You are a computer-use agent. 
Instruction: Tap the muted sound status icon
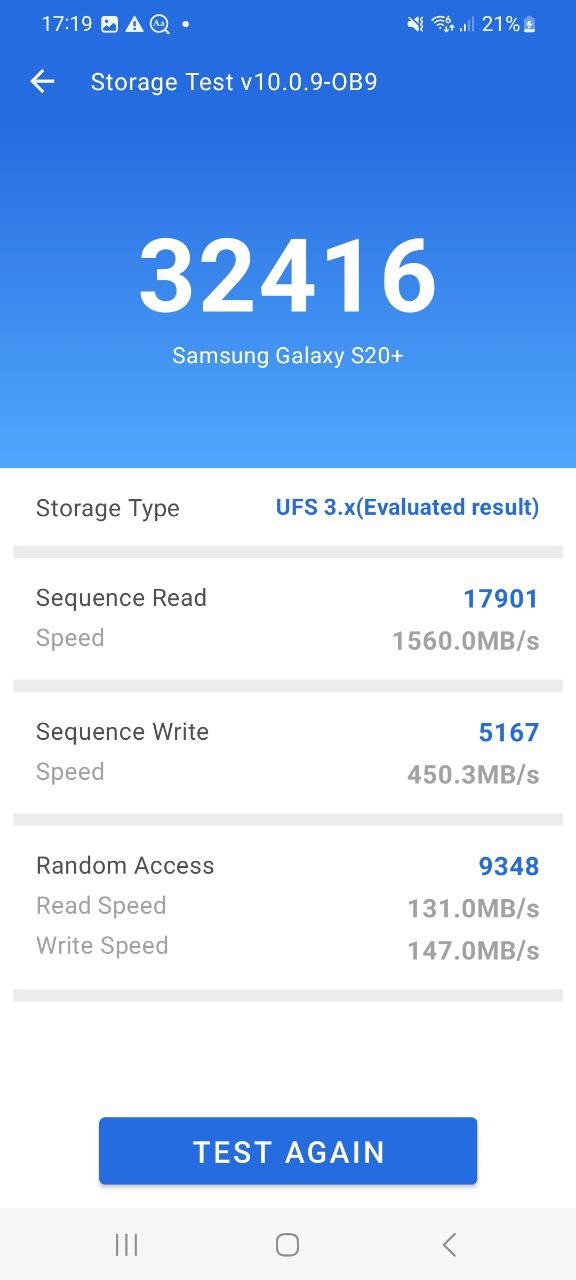(x=415, y=24)
